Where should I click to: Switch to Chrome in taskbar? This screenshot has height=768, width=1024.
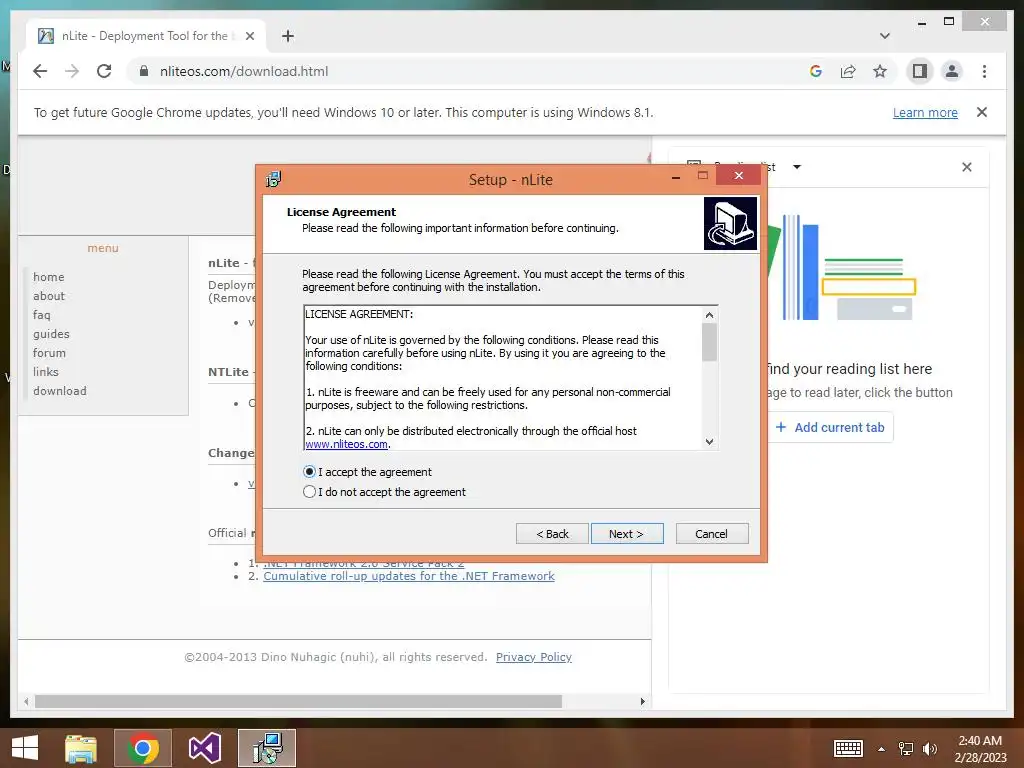(x=143, y=748)
